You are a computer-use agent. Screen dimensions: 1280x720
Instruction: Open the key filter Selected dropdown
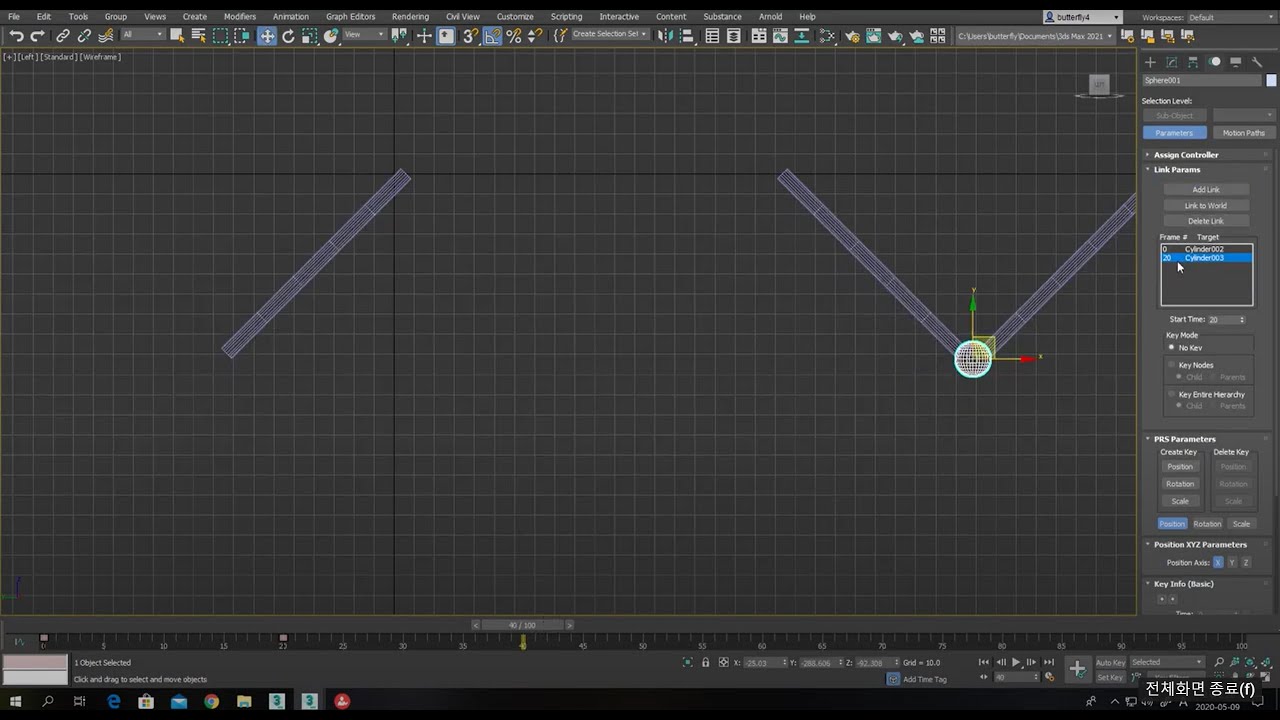[1167, 662]
